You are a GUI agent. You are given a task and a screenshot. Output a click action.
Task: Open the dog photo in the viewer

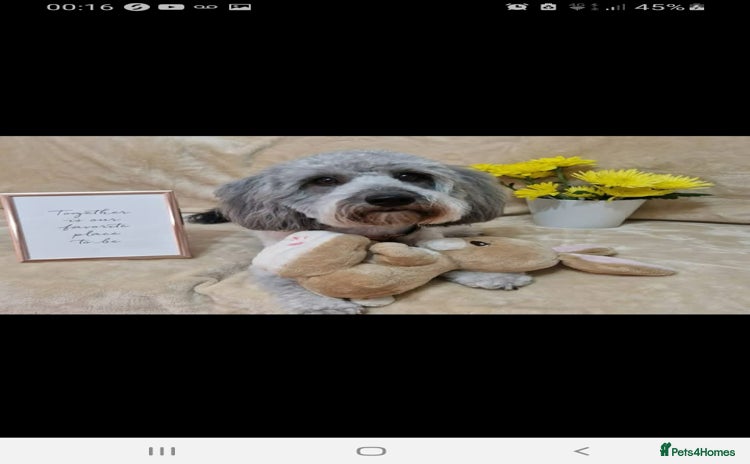point(375,225)
